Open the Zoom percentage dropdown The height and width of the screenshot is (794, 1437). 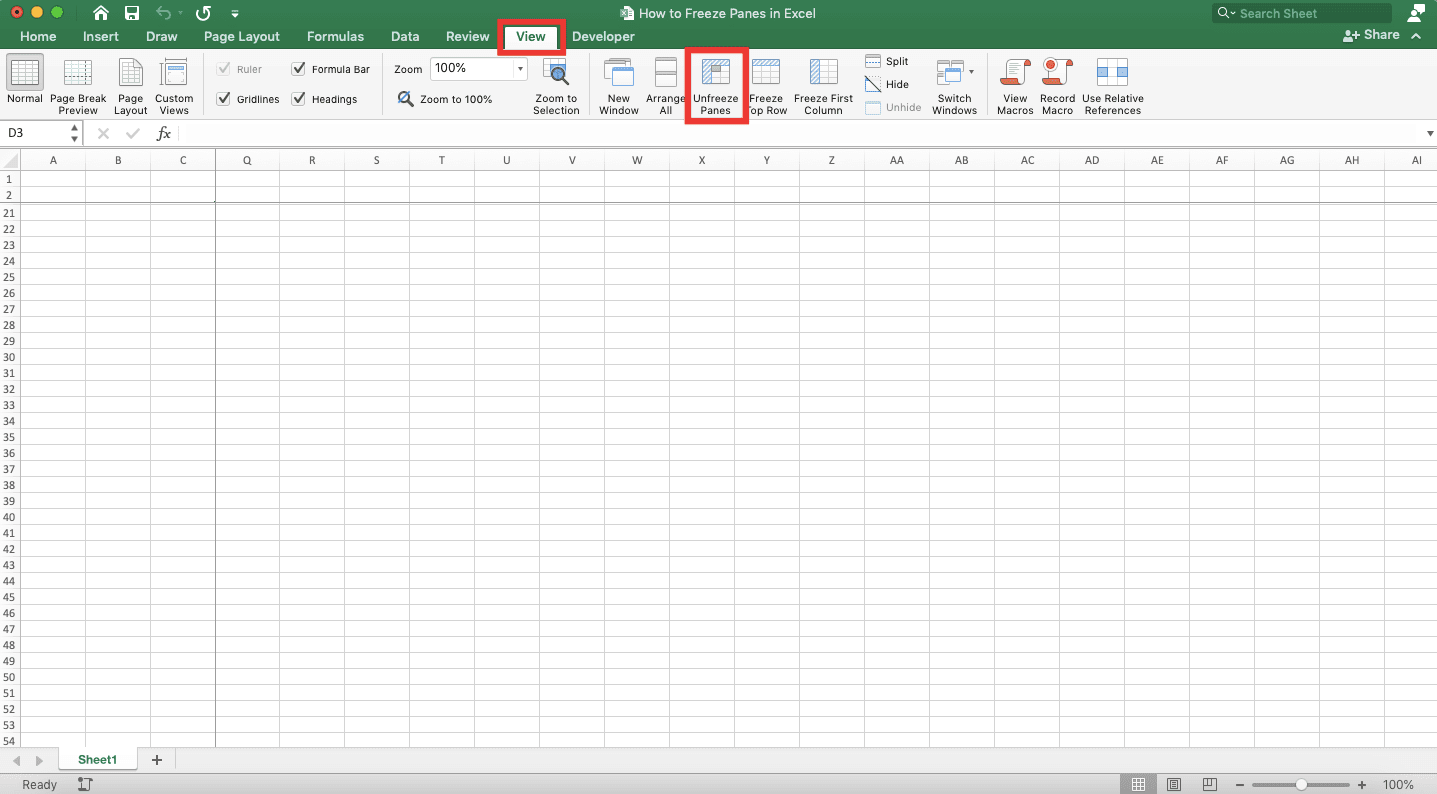point(520,69)
